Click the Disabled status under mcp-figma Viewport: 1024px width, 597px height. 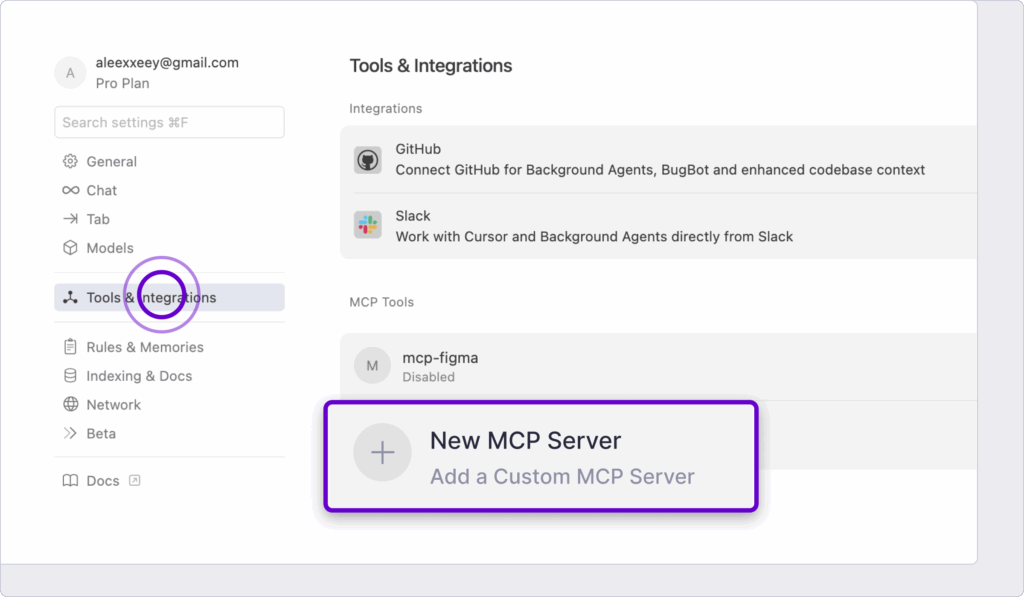coord(428,377)
